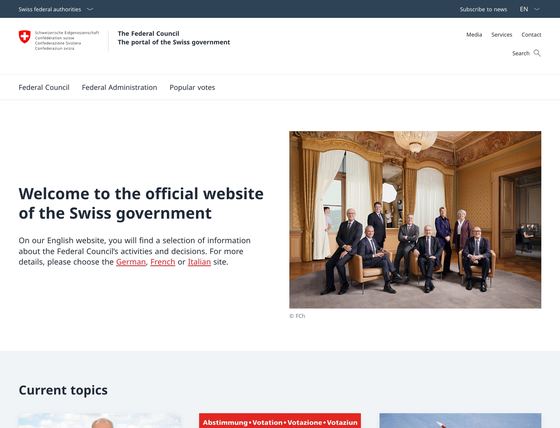560x428 pixels.
Task: Open the Contact link
Action: point(531,35)
